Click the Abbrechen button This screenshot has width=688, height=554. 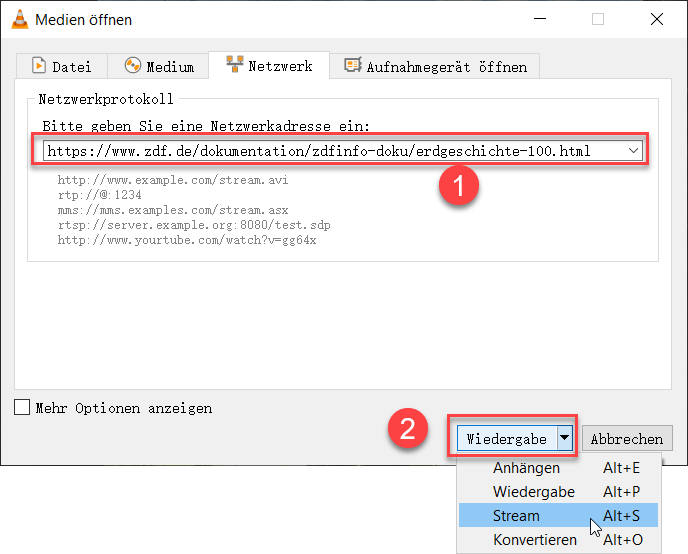point(627,438)
